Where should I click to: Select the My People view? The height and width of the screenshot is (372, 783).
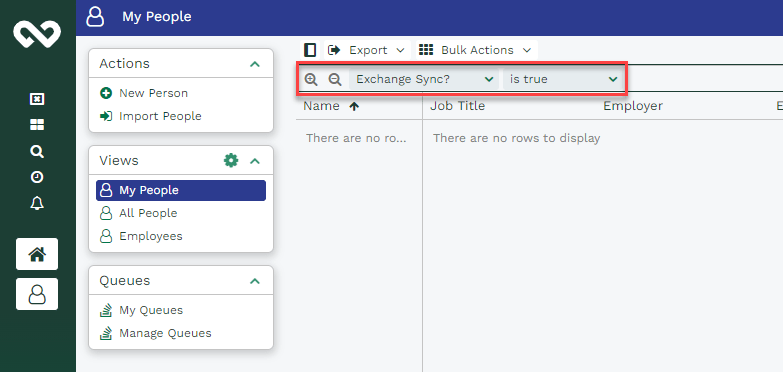181,190
